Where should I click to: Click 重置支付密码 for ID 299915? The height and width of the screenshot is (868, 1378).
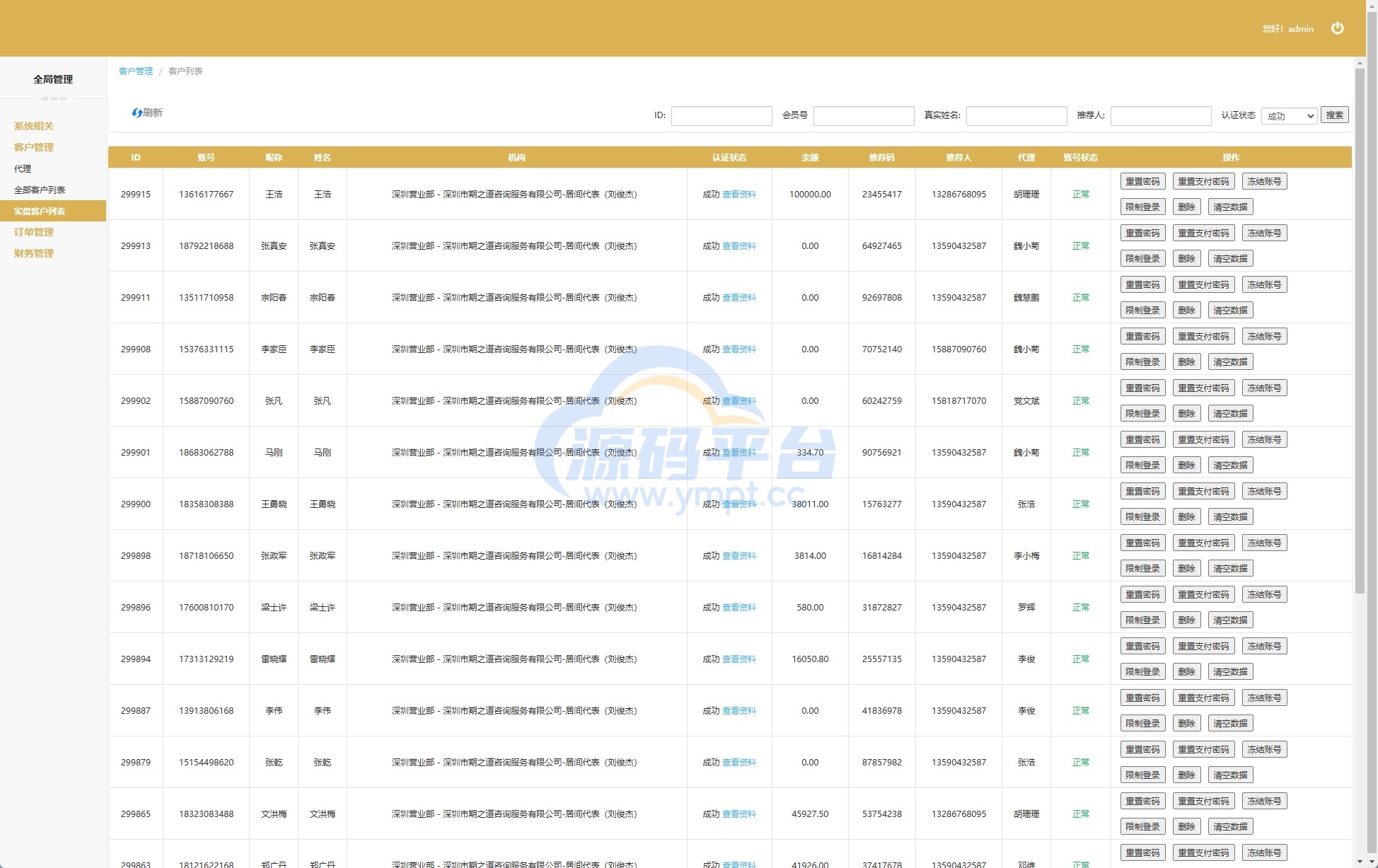pos(1203,182)
